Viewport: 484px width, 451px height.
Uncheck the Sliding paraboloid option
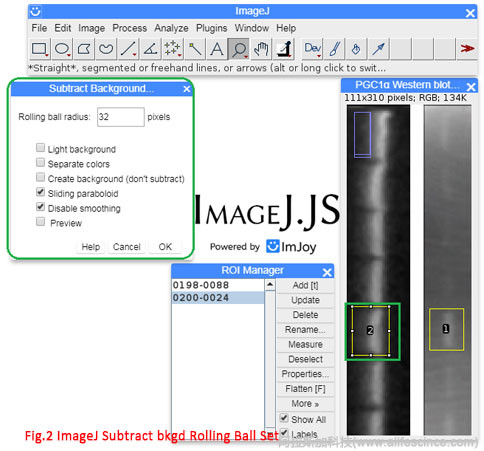coord(40,192)
